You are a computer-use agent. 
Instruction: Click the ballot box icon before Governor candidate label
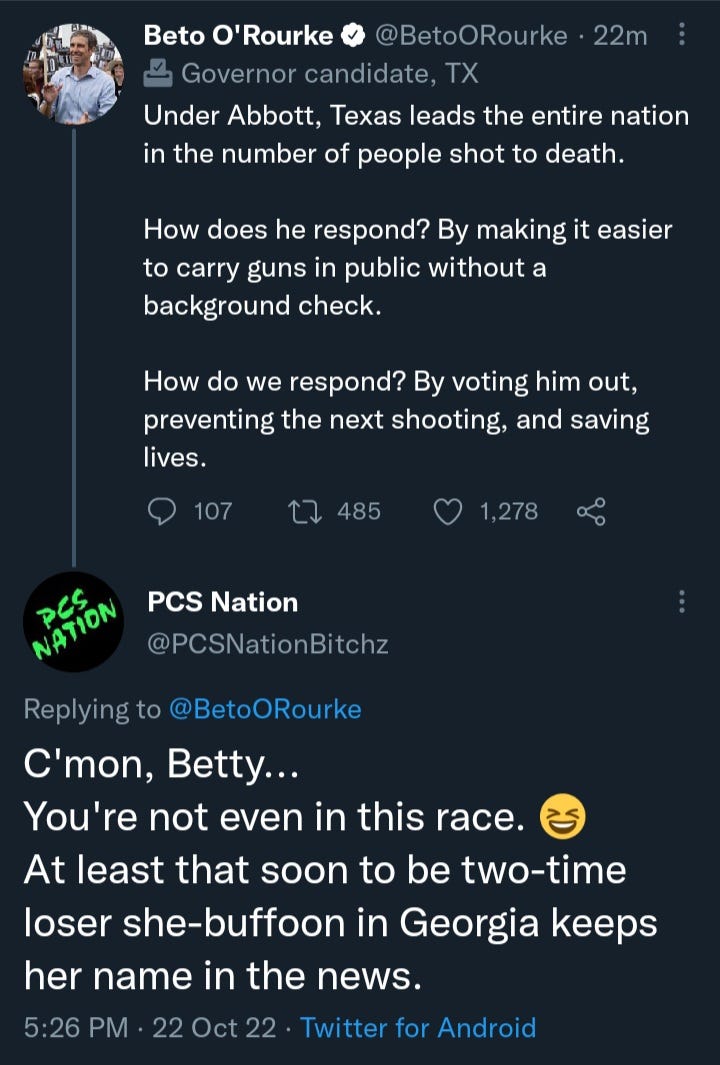(x=157, y=71)
